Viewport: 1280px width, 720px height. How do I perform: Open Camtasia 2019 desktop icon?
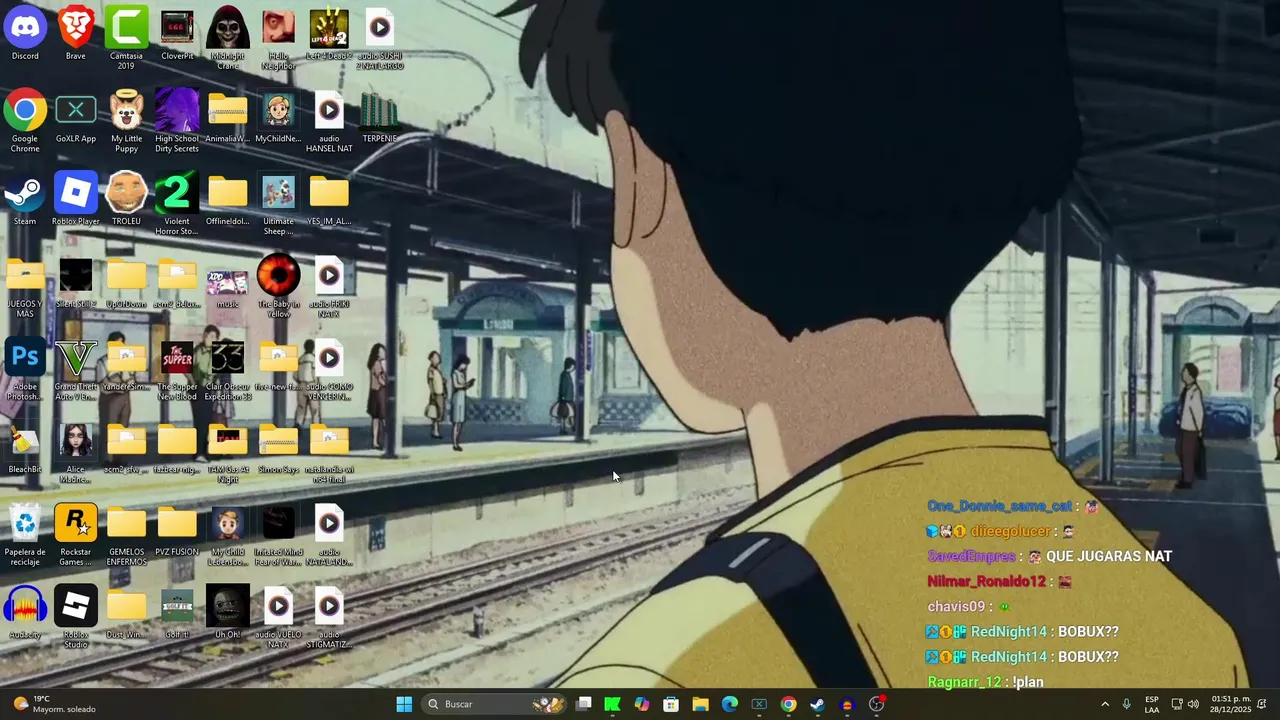tap(126, 38)
